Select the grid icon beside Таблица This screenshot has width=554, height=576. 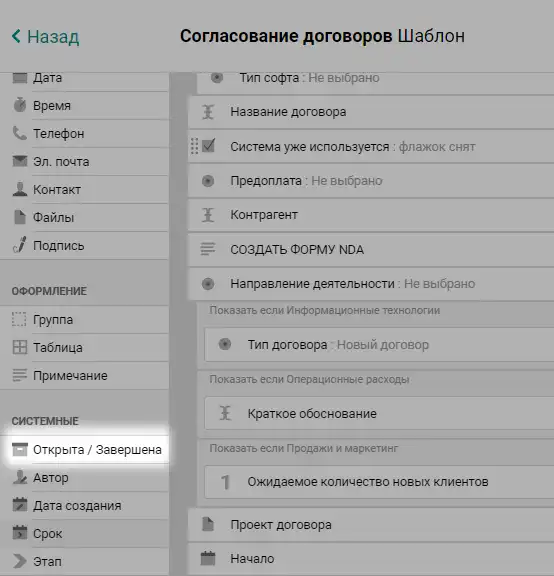point(20,347)
